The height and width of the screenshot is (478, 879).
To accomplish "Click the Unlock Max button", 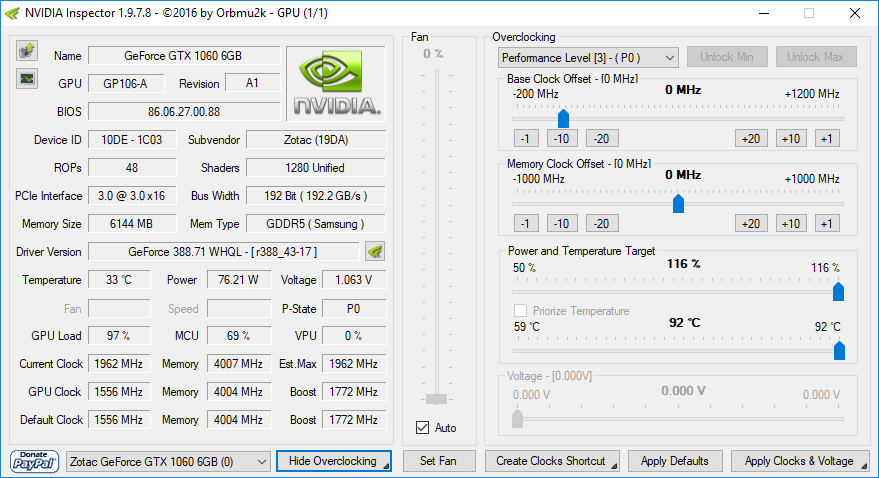I will pos(816,57).
